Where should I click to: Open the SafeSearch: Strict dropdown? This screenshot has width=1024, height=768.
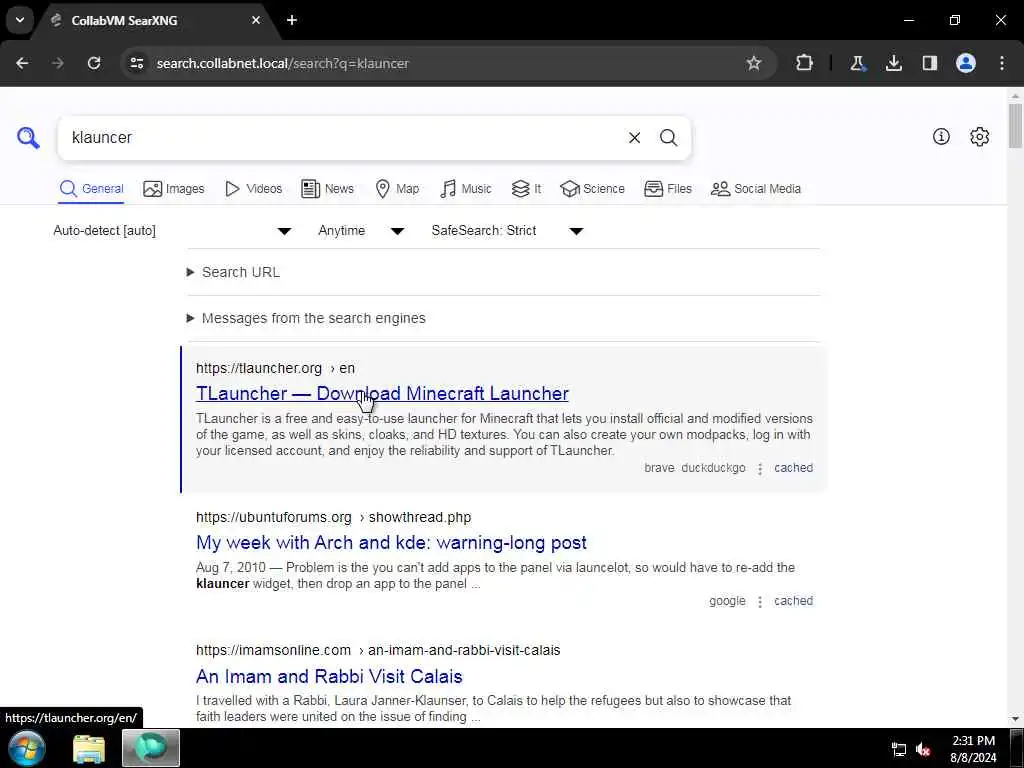tap(507, 231)
